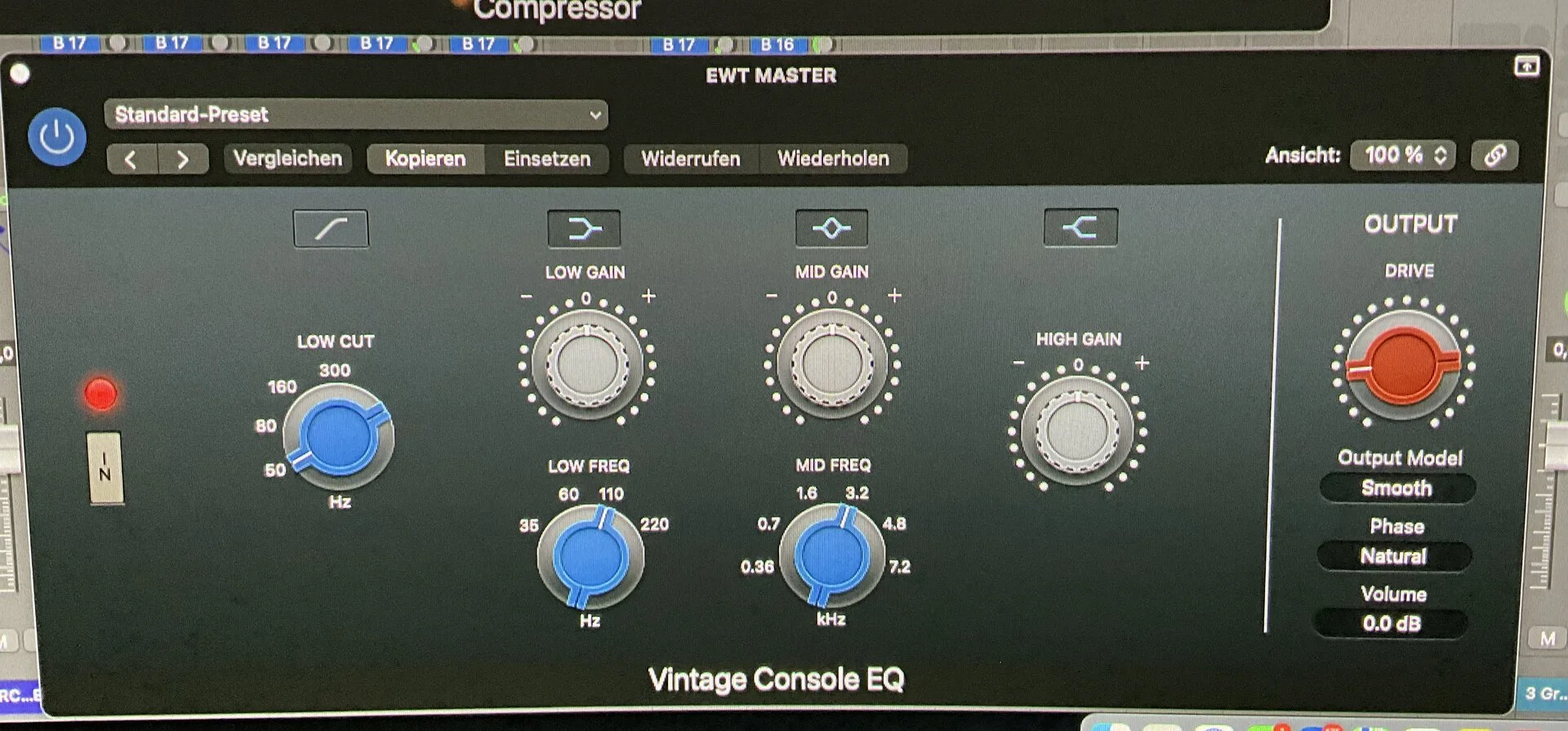Set mid frequency to 3.2 kHz label
The image size is (1568, 731).
[x=857, y=493]
